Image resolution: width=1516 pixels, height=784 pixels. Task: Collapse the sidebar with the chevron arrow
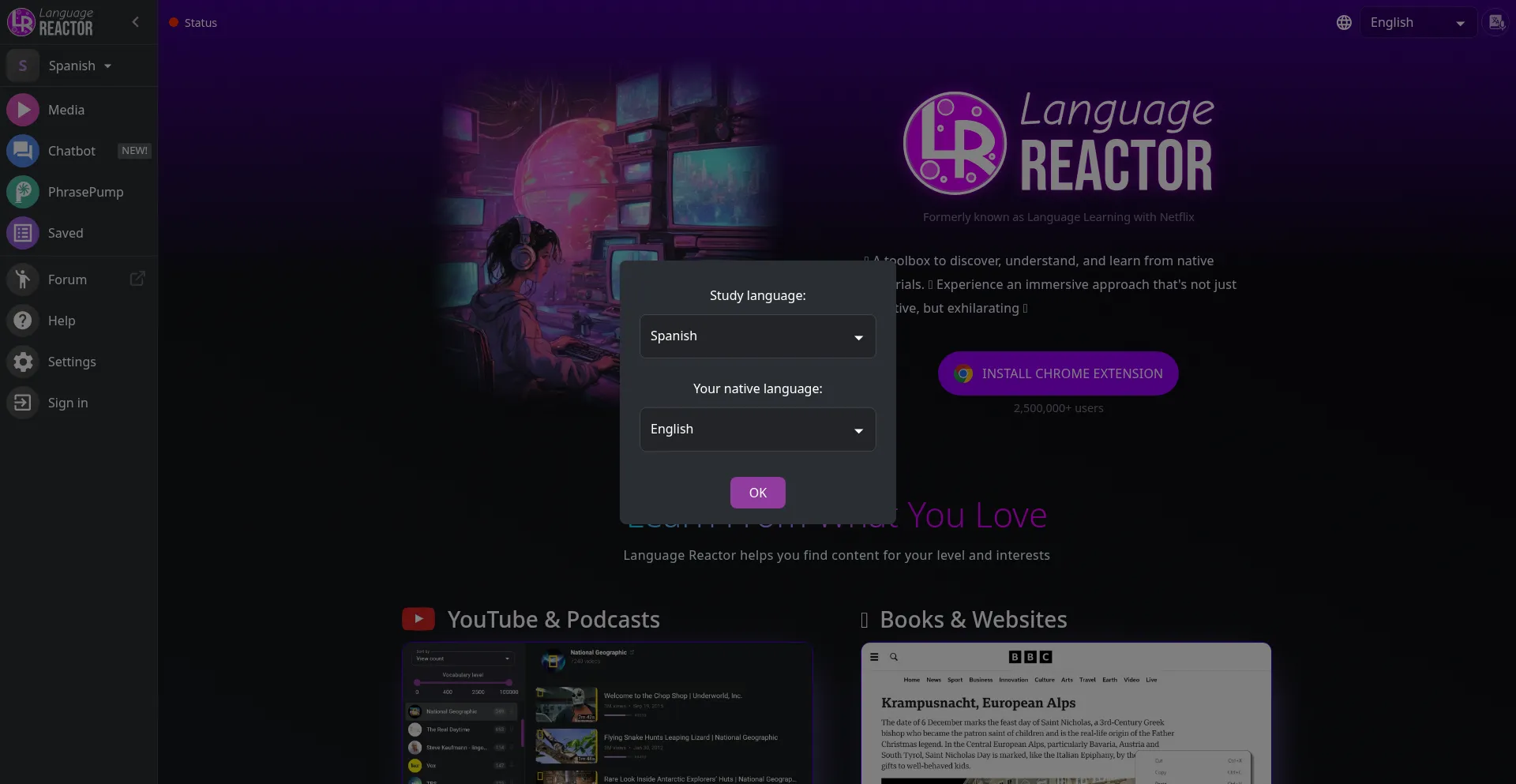click(x=136, y=22)
